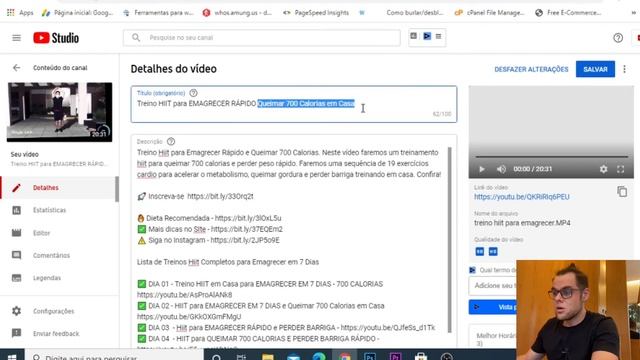Click the blue play extension icon by search
The image size is (640, 360).
(427, 36)
